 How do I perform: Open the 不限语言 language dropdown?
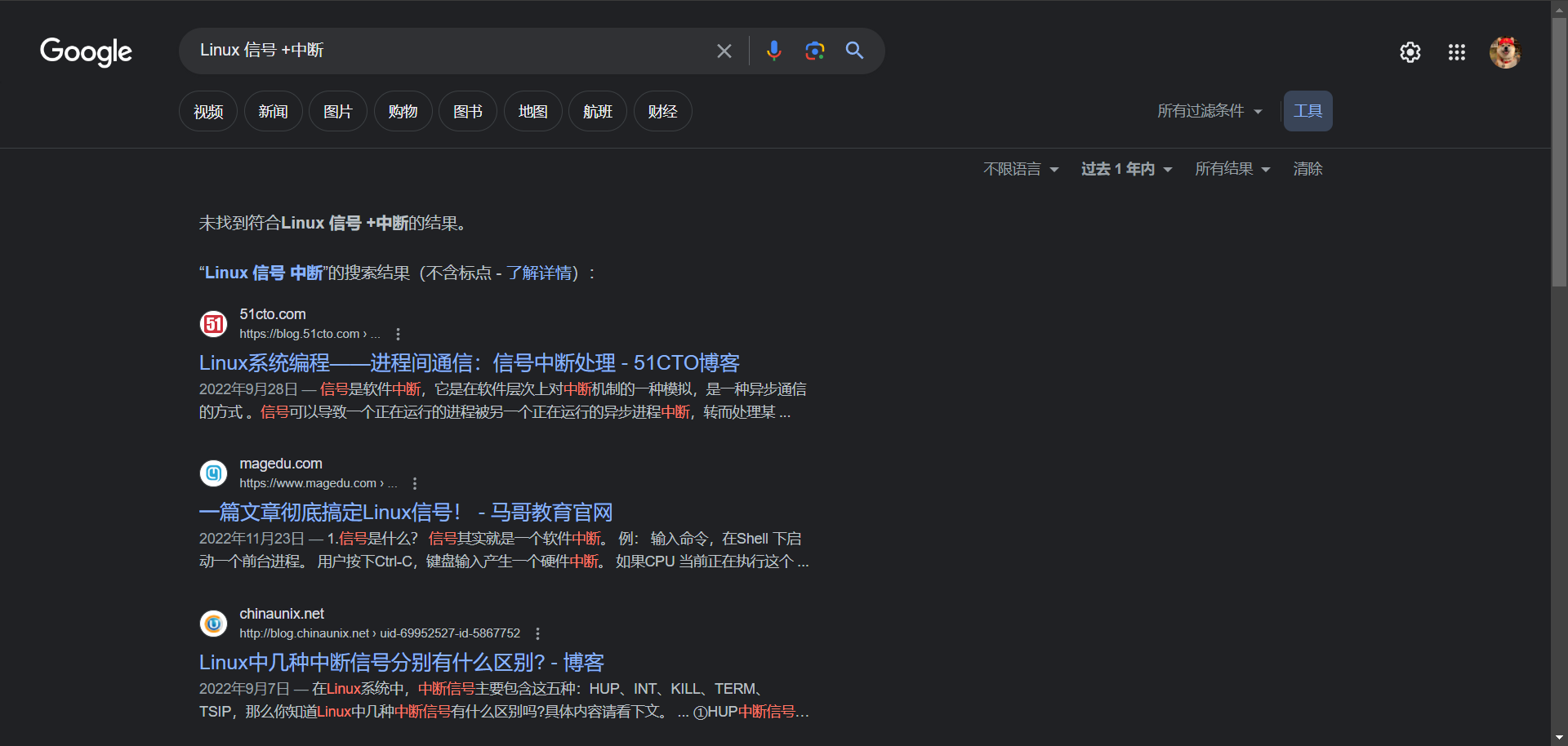(1021, 169)
